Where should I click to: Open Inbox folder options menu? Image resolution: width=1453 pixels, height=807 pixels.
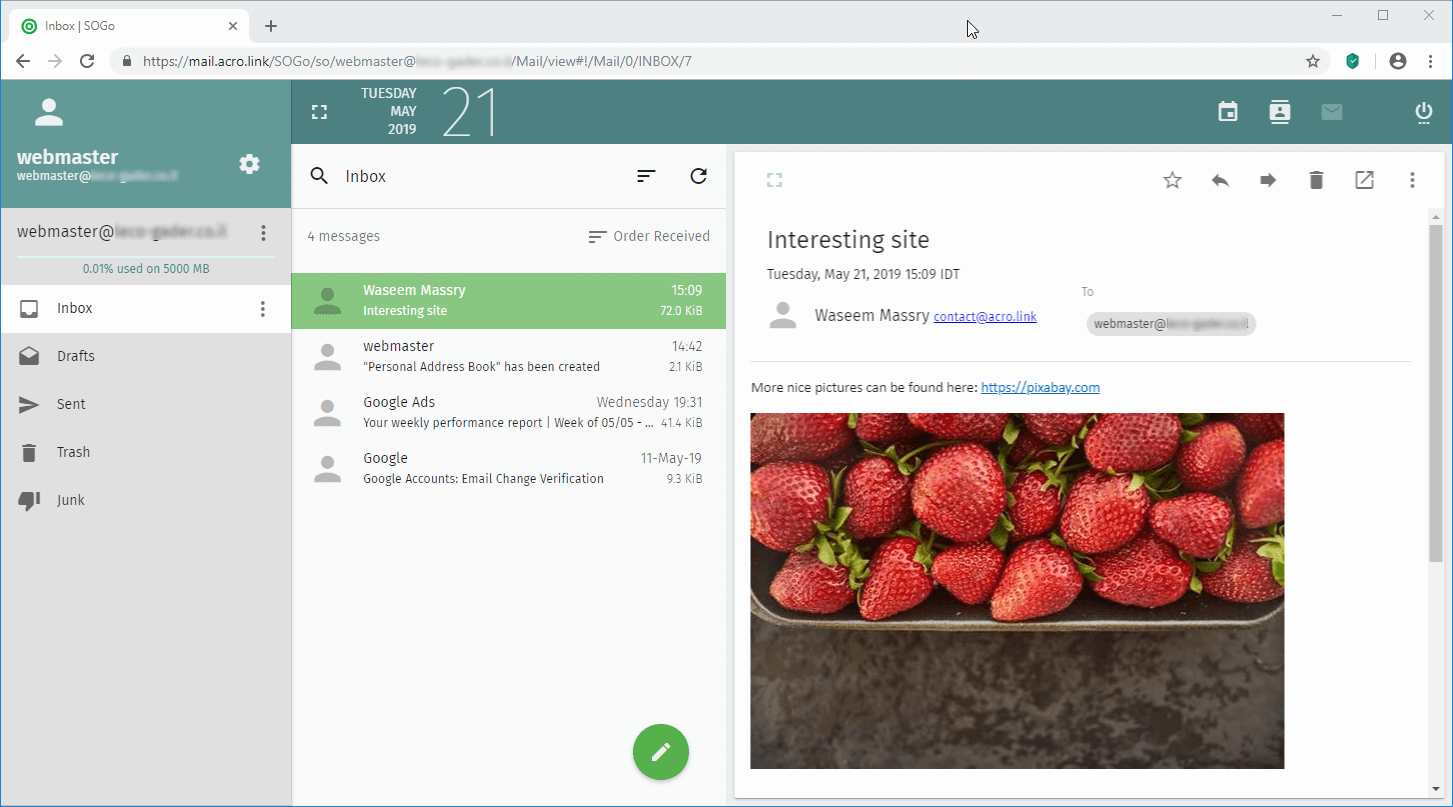pos(263,309)
